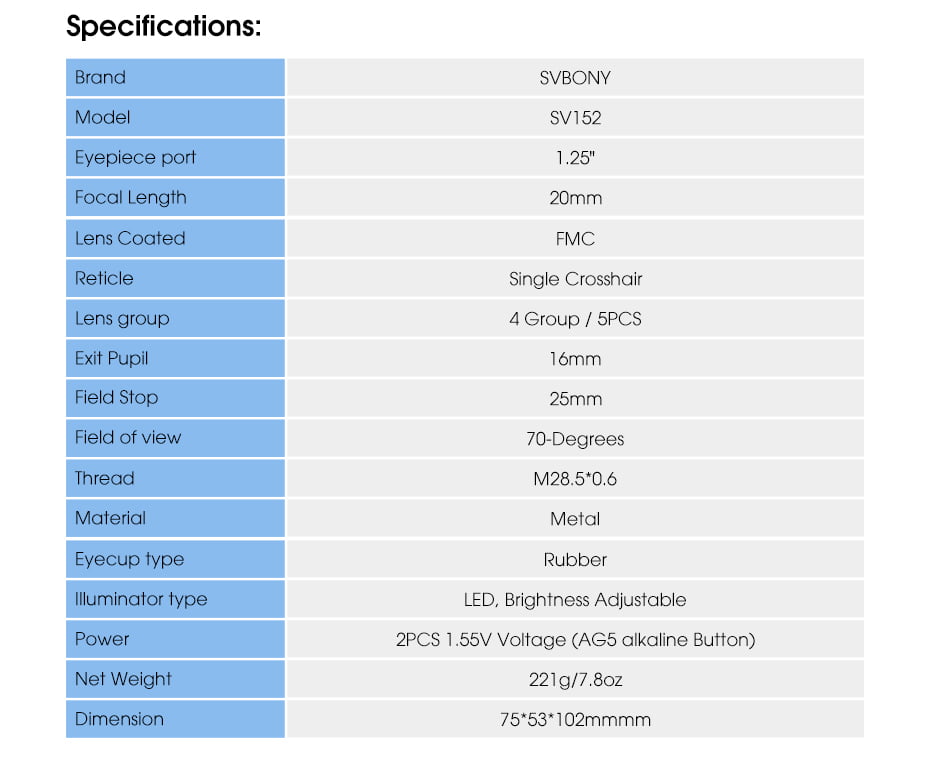Screen dimensions: 930x772
Task: Click the SVBONY brand value
Action: 574,78
